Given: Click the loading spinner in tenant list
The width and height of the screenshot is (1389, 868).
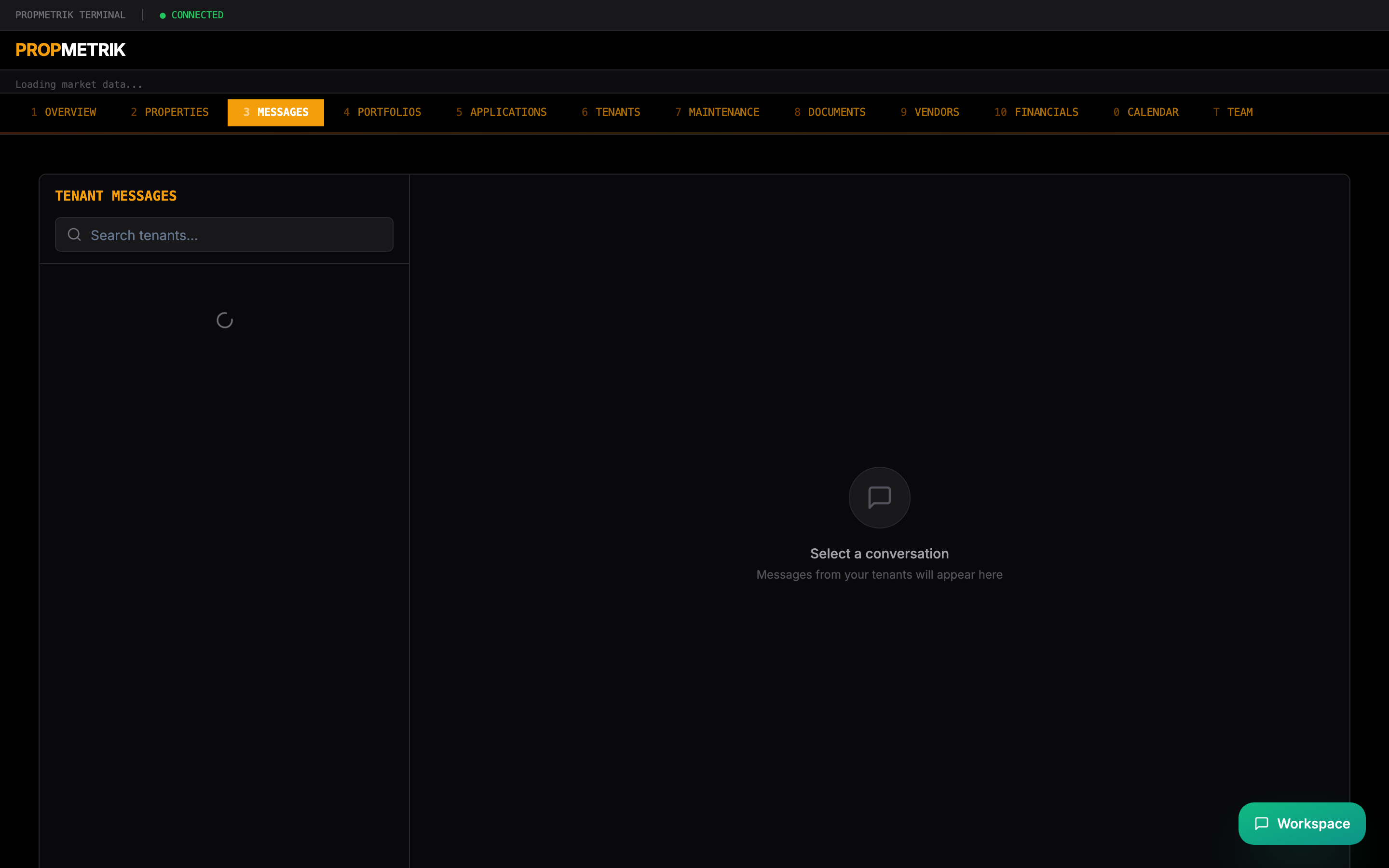Looking at the screenshot, I should (x=224, y=320).
